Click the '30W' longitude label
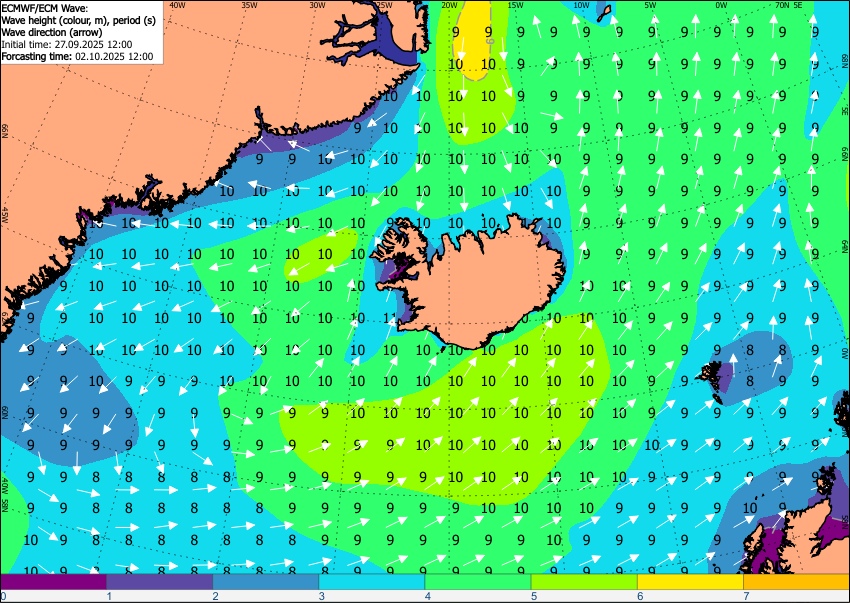The height and width of the screenshot is (603, 850). [317, 5]
